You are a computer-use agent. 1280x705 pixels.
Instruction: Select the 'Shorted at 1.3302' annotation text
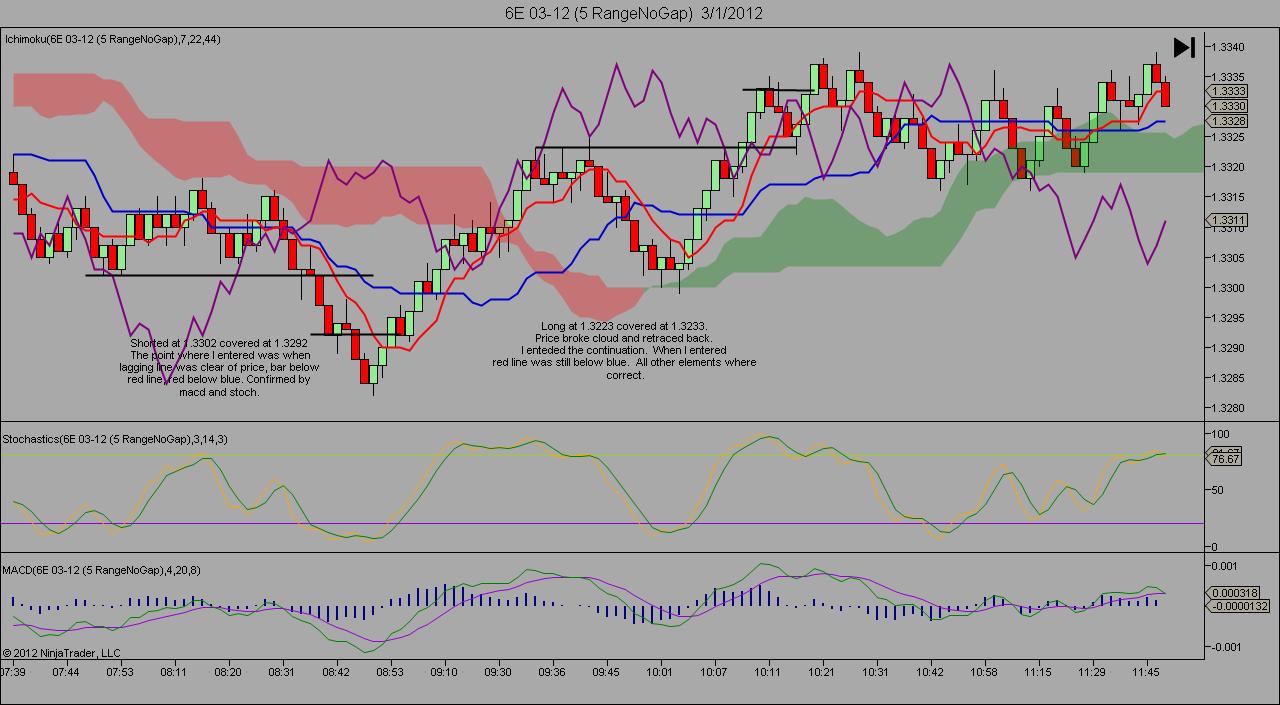pos(220,368)
